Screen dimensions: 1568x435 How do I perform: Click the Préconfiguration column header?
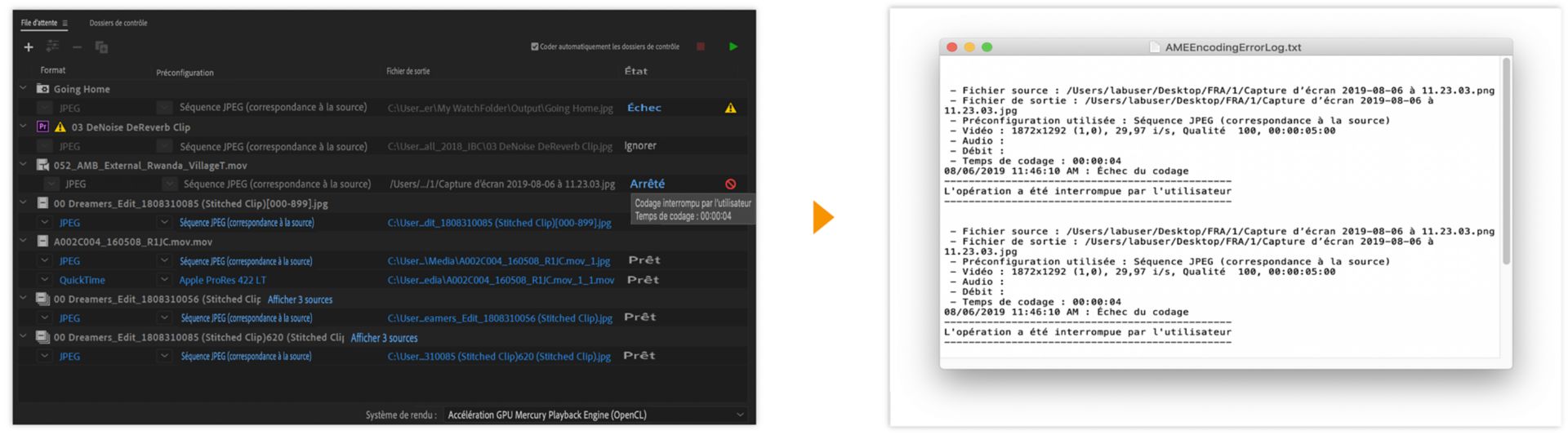pyautogui.click(x=185, y=73)
